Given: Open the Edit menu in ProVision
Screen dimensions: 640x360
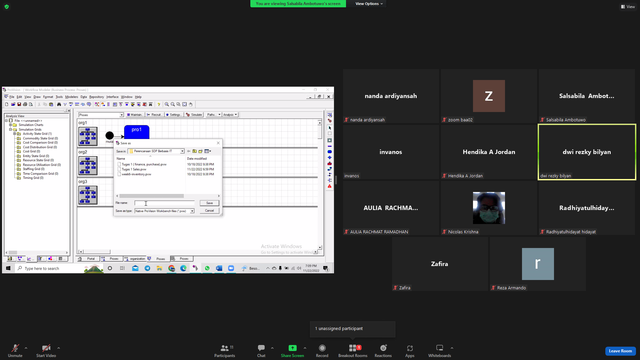Looking at the screenshot, I should point(19,97).
